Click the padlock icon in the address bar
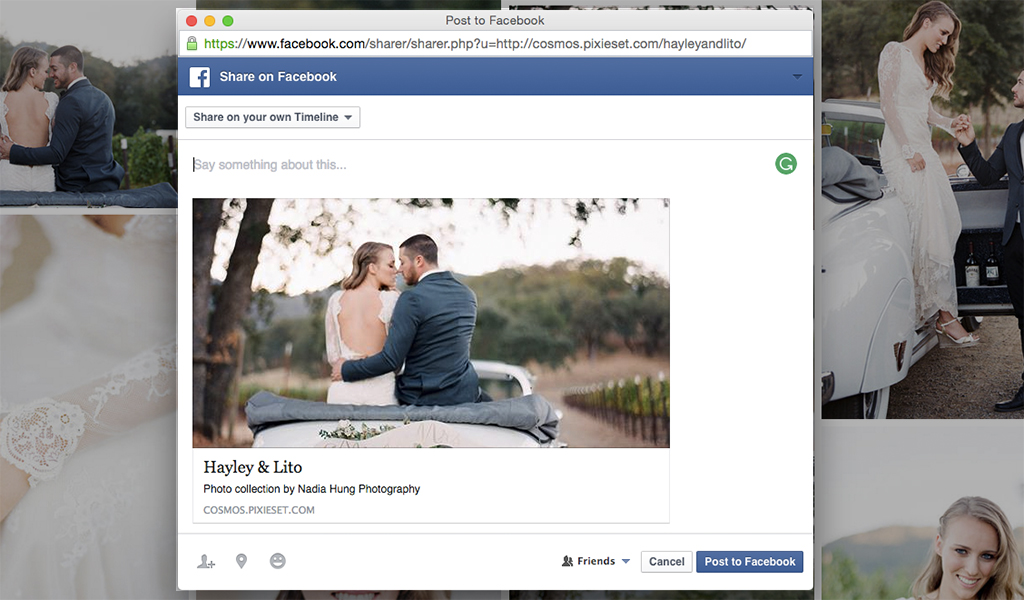Viewport: 1024px width, 600px height. (x=191, y=42)
